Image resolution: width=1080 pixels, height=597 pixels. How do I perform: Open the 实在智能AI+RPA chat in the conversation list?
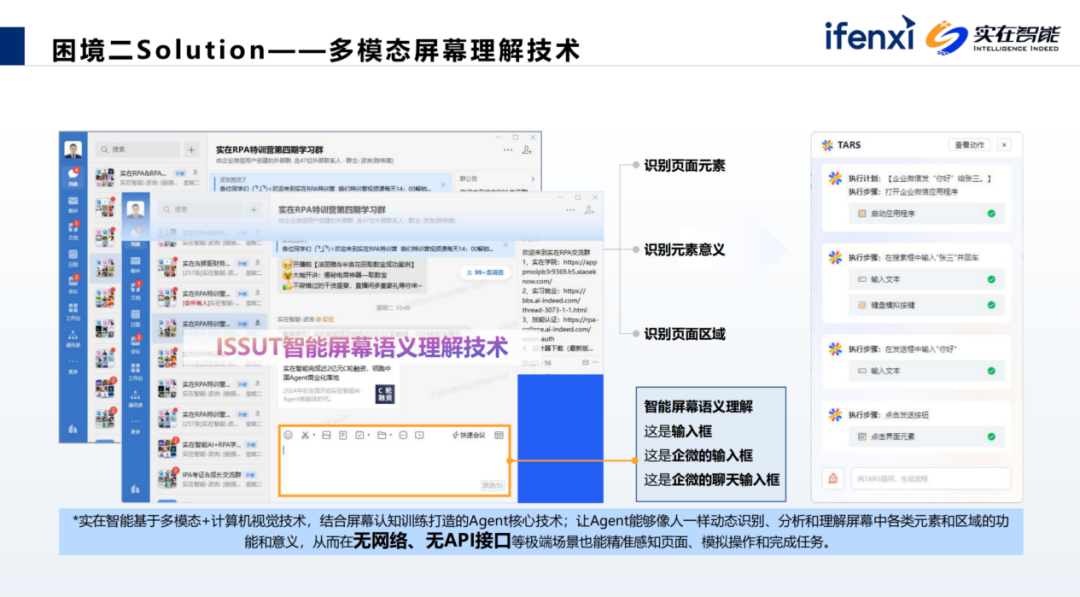(x=205, y=446)
